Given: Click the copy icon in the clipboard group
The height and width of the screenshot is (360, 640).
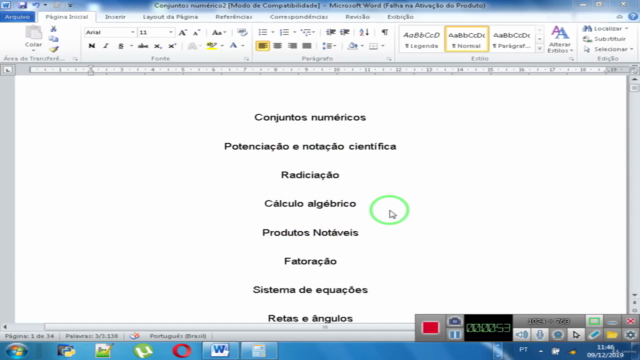Looking at the screenshot, I should point(53,39).
